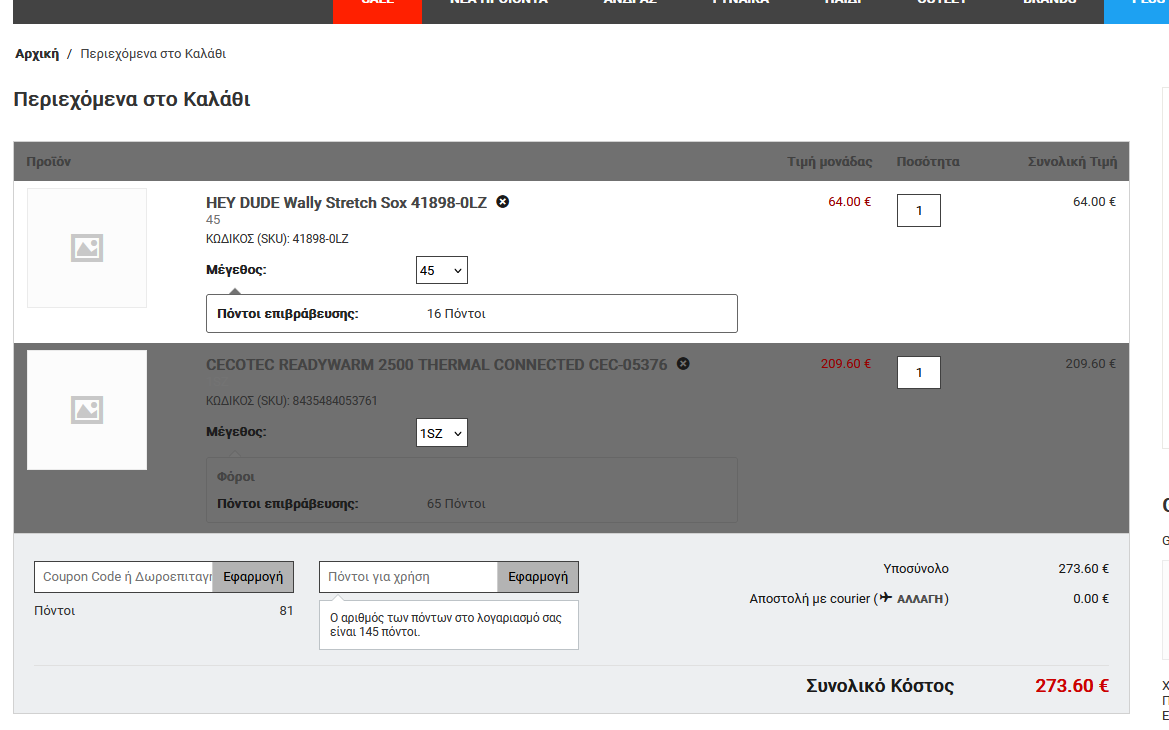
Task: Apply the coupon code with Εφαρμογή
Action: 253,576
